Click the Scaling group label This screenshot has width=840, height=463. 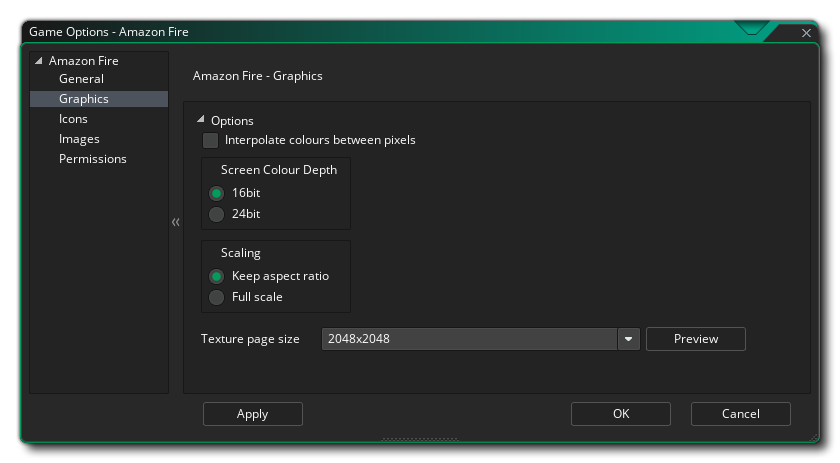pyautogui.click(x=241, y=253)
